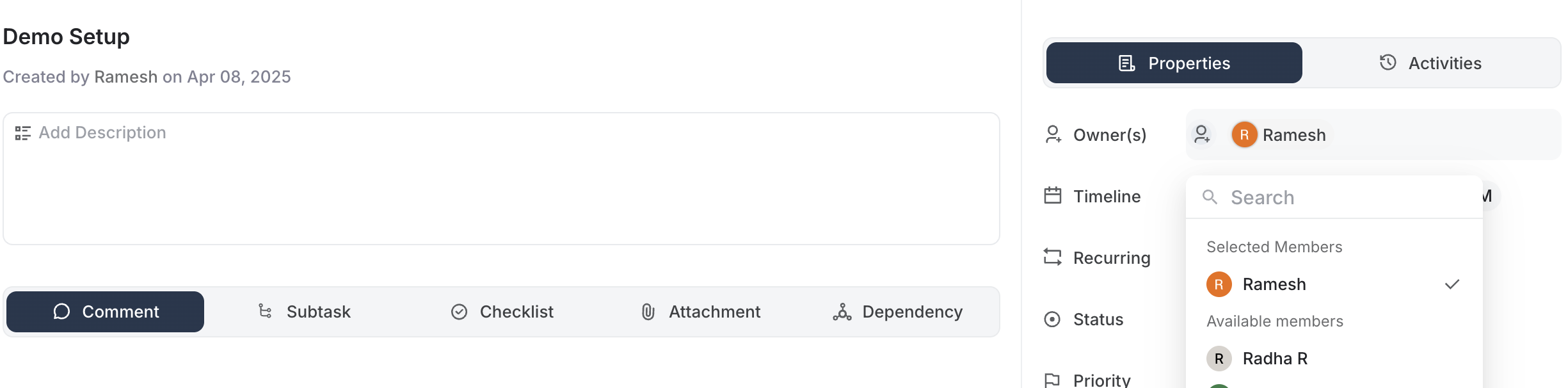Click the Recurring loop icon

tap(1053, 257)
